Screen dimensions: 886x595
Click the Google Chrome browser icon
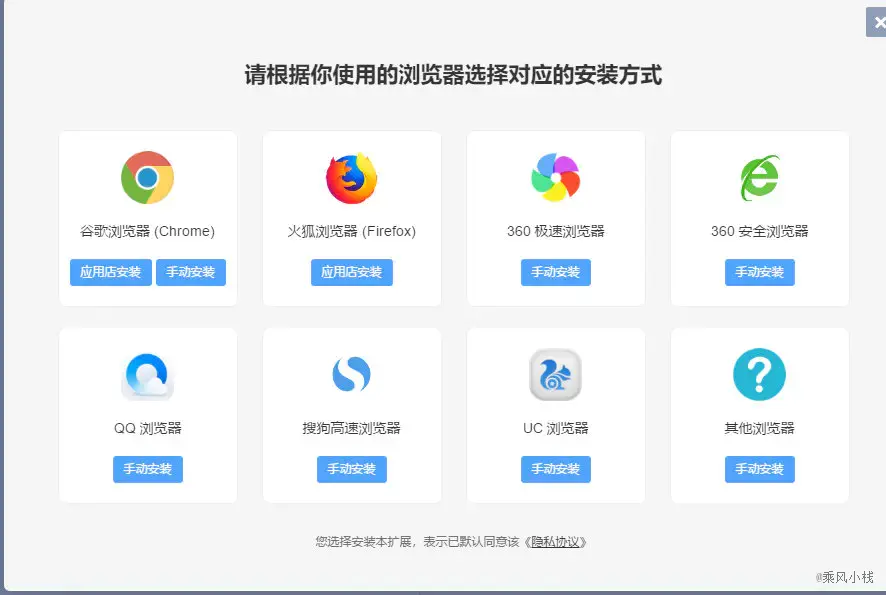(x=147, y=177)
